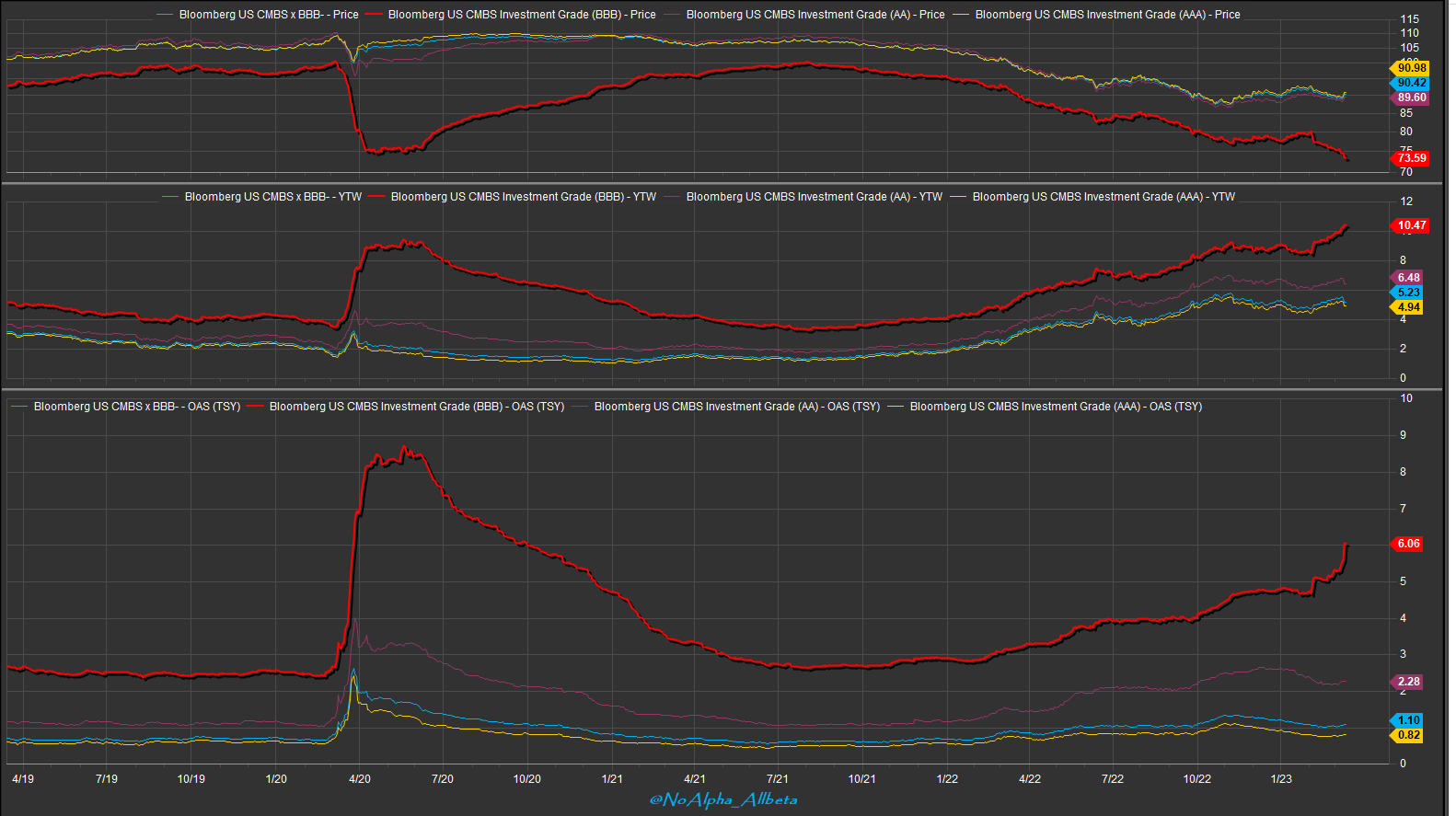
Task: Click the red 73.59 price value tag
Action: (x=1410, y=158)
